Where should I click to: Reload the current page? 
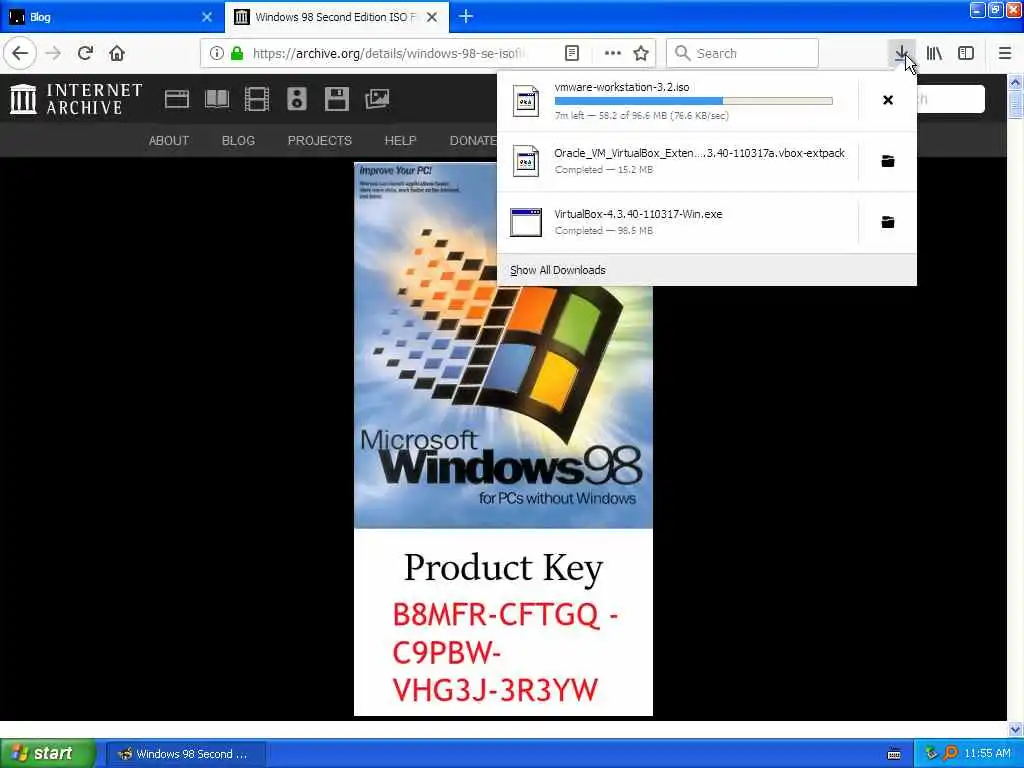[85, 53]
